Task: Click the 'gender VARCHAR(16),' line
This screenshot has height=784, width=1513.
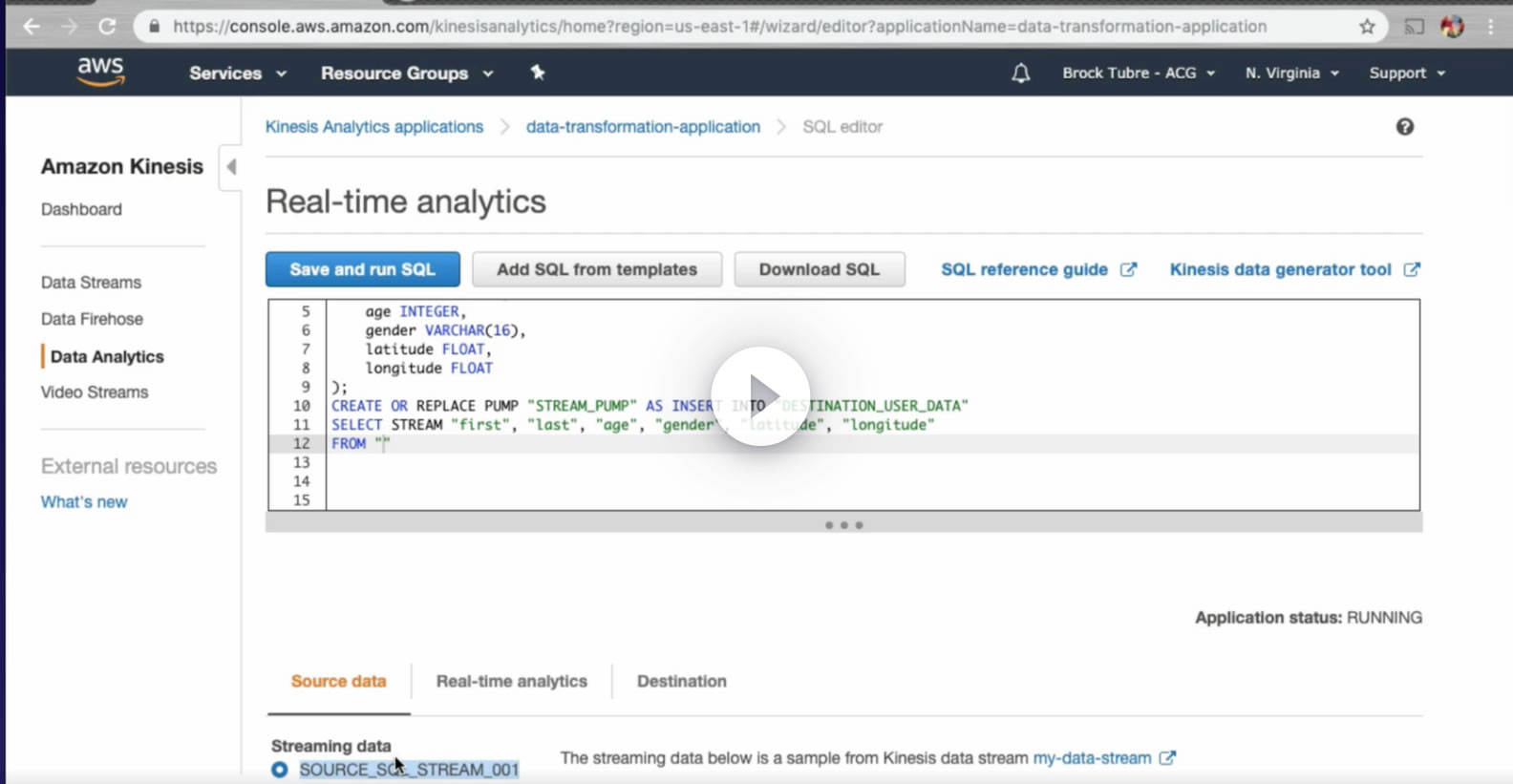Action: coord(445,330)
